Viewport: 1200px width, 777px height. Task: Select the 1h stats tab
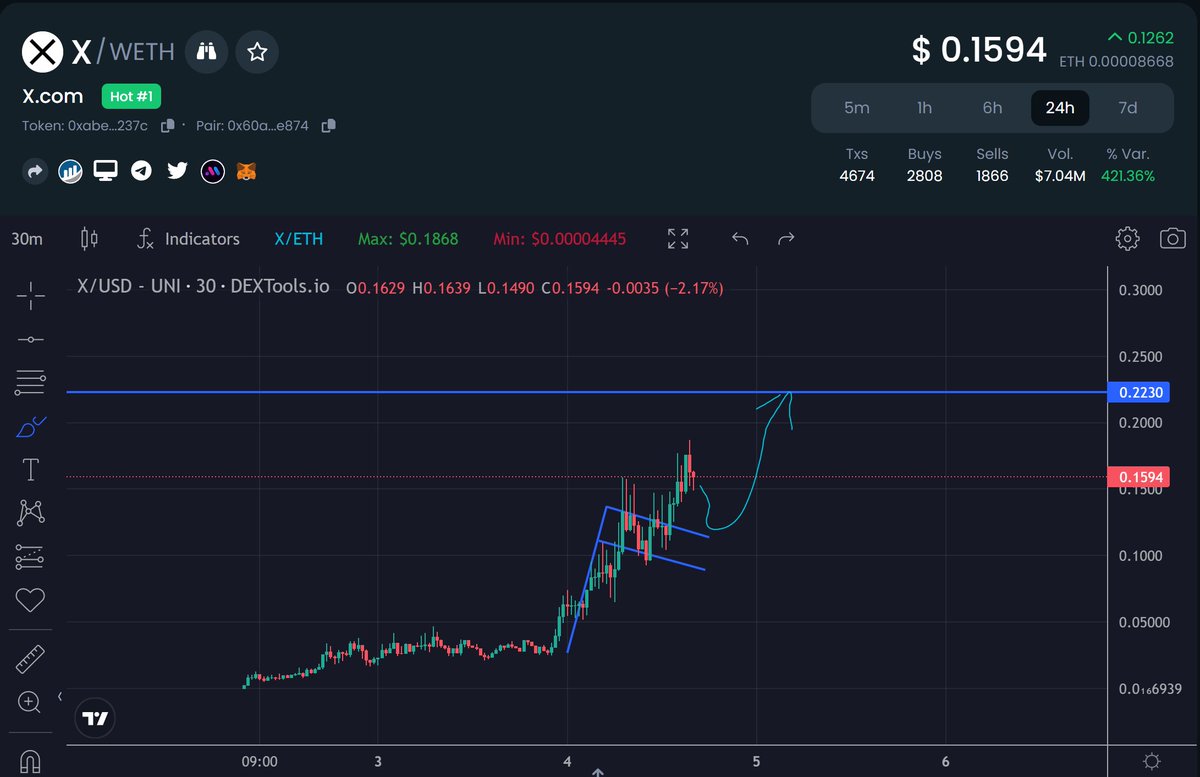[924, 108]
